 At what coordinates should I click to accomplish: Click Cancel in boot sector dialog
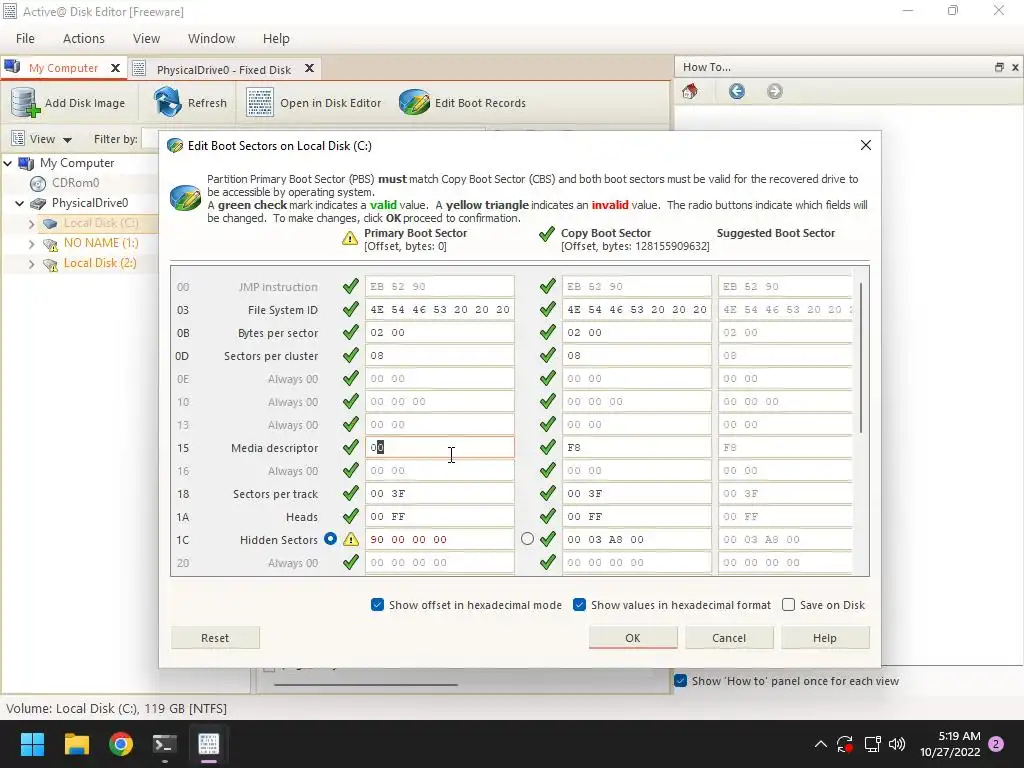click(729, 638)
